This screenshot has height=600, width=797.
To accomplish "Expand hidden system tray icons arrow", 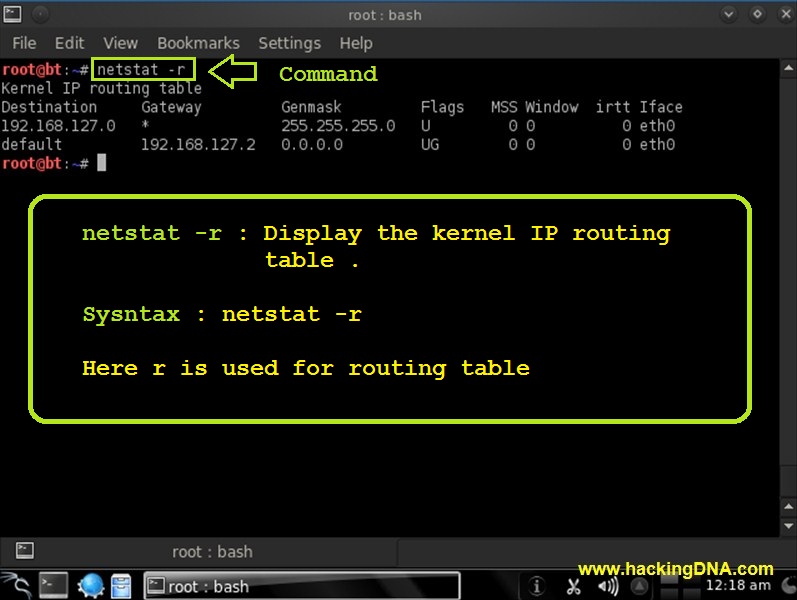I will (x=639, y=586).
